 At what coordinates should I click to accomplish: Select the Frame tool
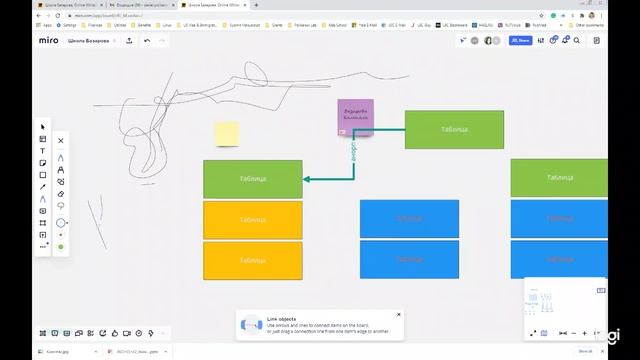pos(43,223)
